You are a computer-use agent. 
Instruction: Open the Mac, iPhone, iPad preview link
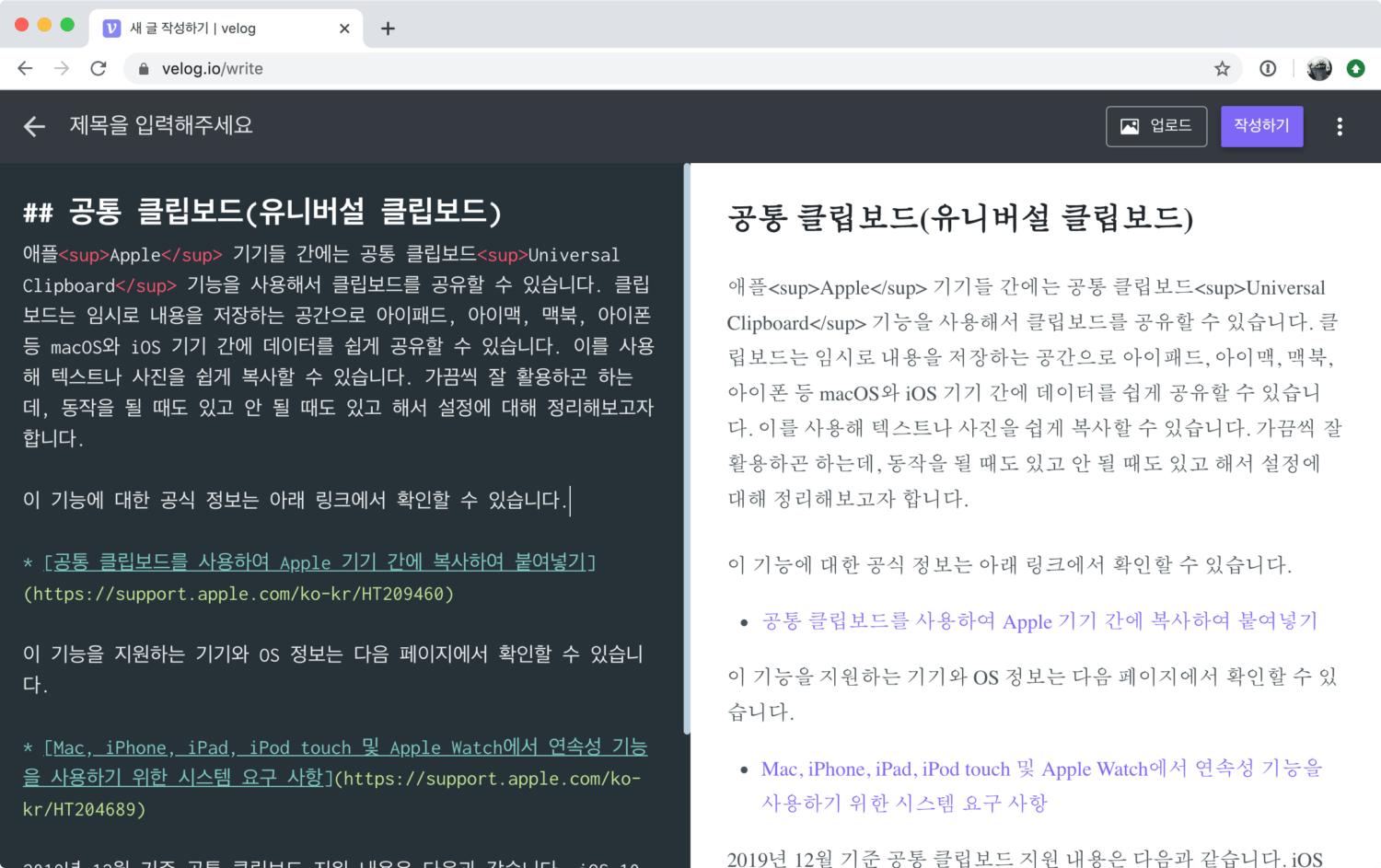click(x=1041, y=786)
